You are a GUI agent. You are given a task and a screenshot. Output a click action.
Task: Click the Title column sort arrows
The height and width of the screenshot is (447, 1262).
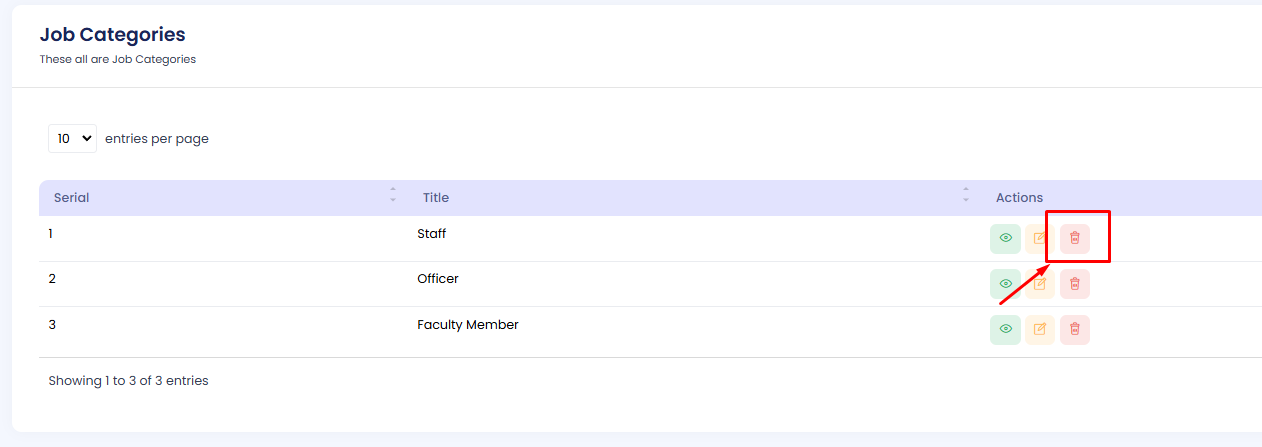pyautogui.click(x=966, y=197)
